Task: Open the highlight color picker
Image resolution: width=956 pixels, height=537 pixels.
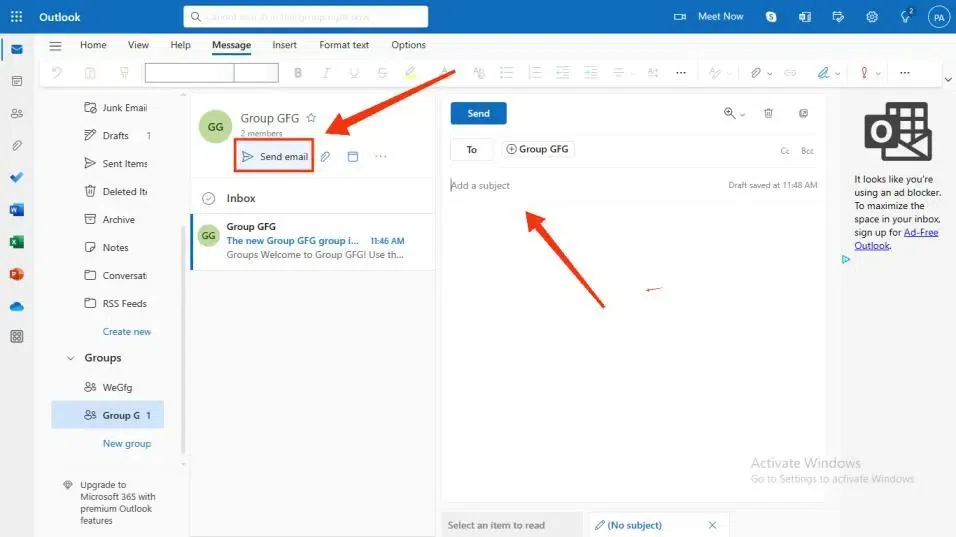Action: click(410, 73)
